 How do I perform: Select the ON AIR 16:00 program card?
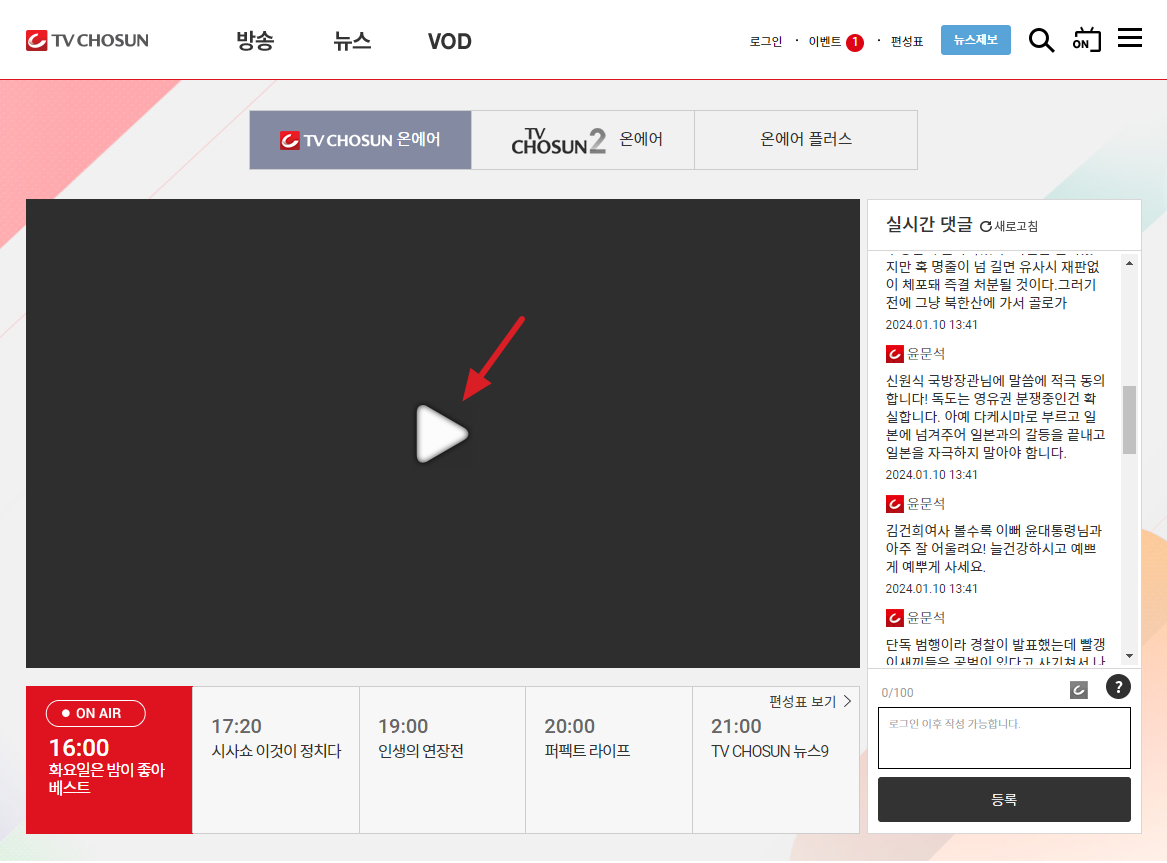click(x=109, y=760)
